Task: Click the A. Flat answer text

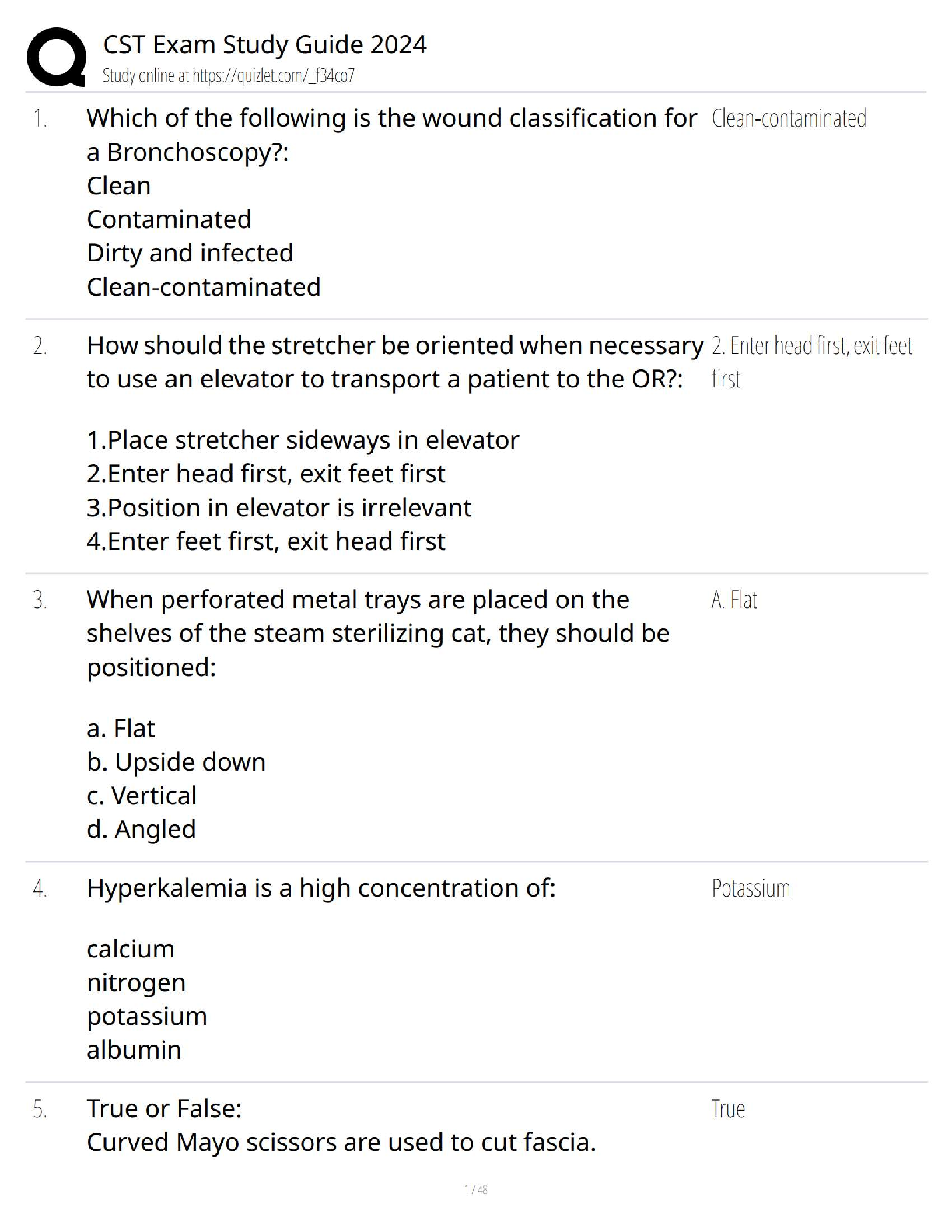Action: coord(733,600)
